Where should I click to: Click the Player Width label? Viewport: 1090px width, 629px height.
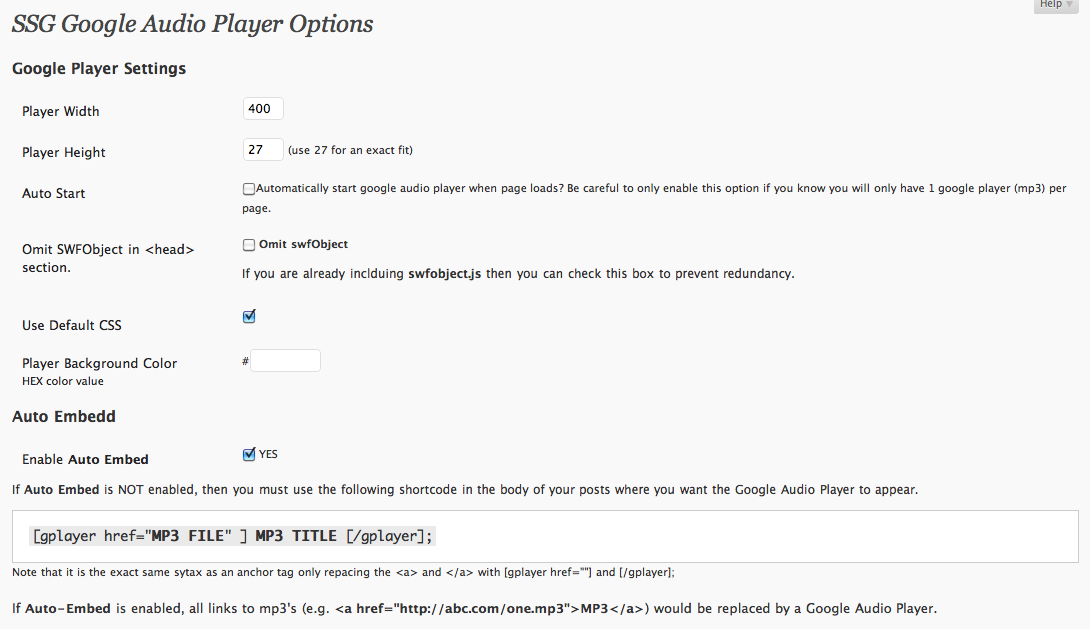pos(60,111)
